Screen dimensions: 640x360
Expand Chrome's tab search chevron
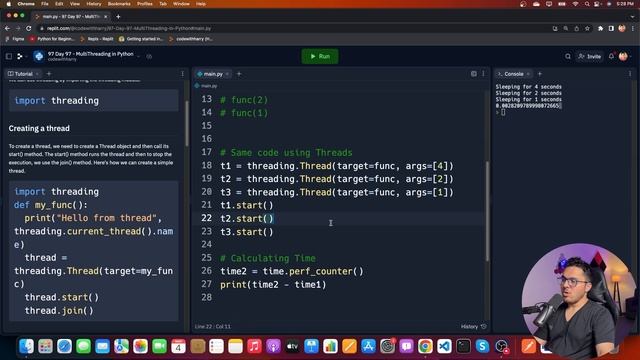(x=632, y=17)
